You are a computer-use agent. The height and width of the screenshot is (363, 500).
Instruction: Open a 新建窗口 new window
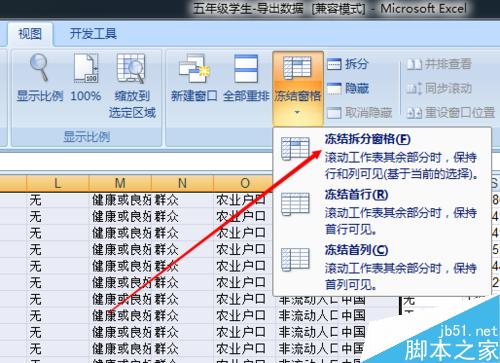point(194,78)
